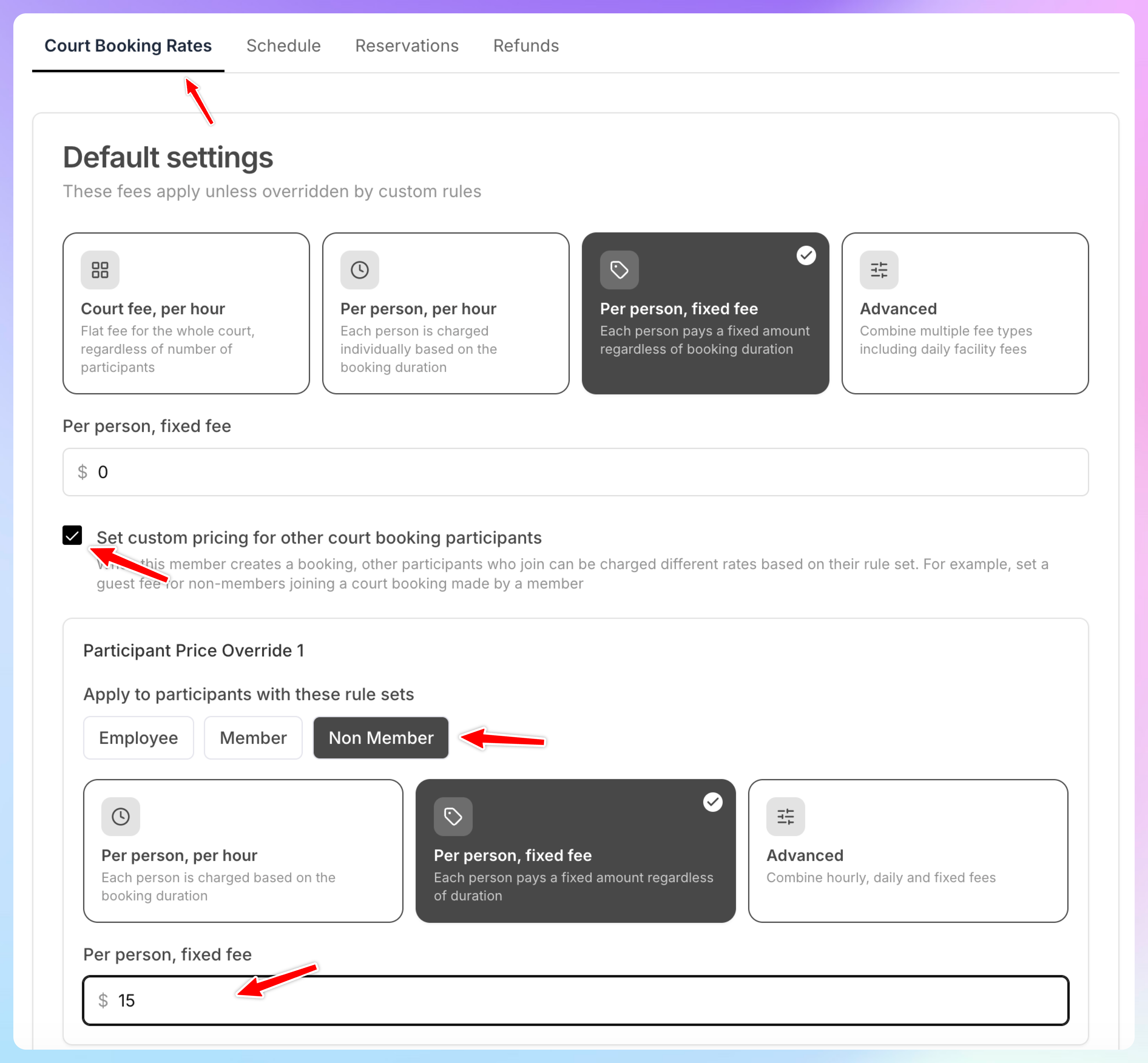Open the Court Booking Rates tab
Viewport: 1148px width, 1063px height.
[128, 46]
